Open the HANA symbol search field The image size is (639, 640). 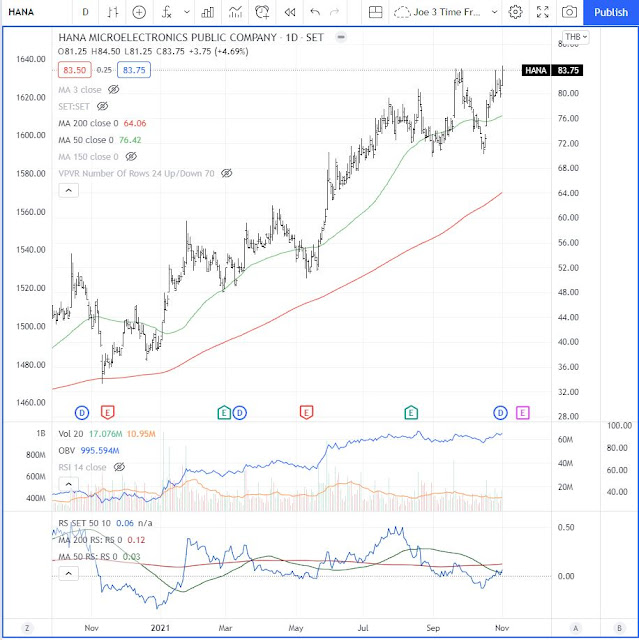tap(21, 12)
